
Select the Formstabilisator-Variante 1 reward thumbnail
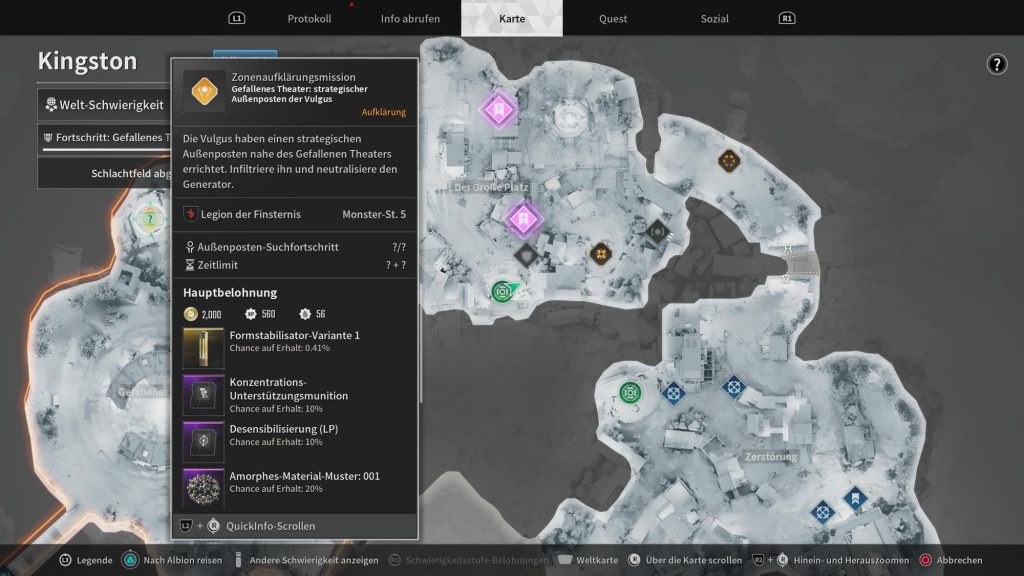pyautogui.click(x=203, y=346)
